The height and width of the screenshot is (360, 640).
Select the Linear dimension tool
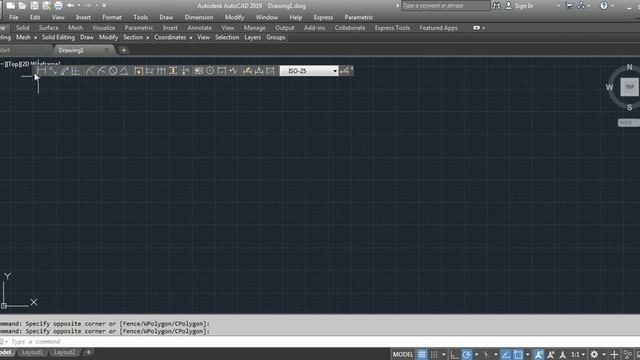(x=41, y=71)
